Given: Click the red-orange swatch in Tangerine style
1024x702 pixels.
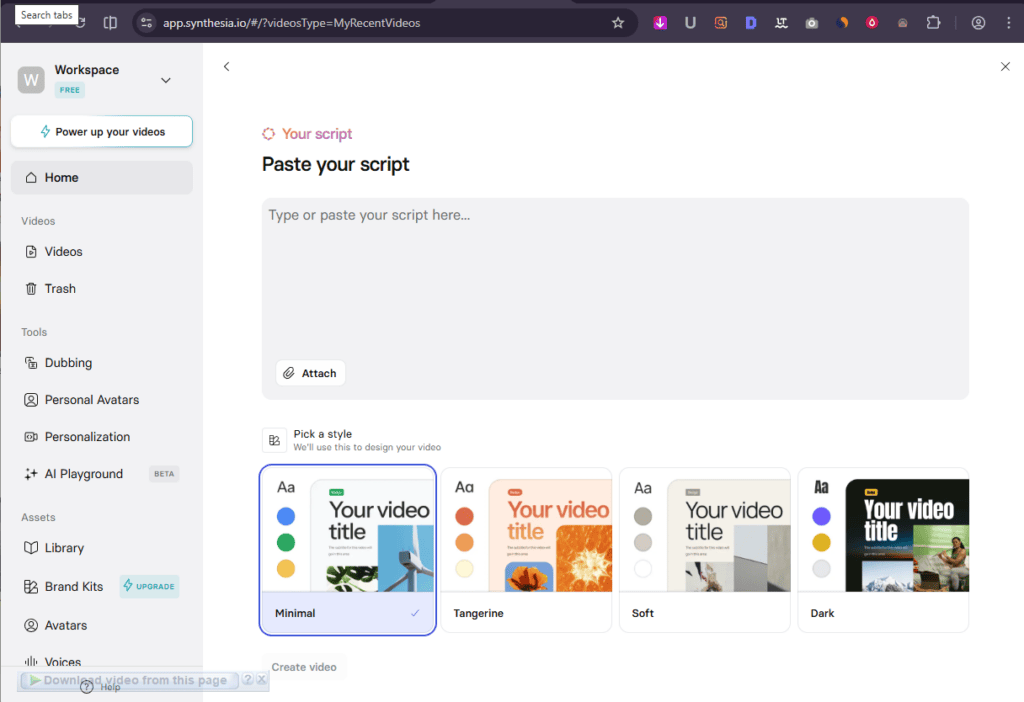Looking at the screenshot, I should pos(464,517).
